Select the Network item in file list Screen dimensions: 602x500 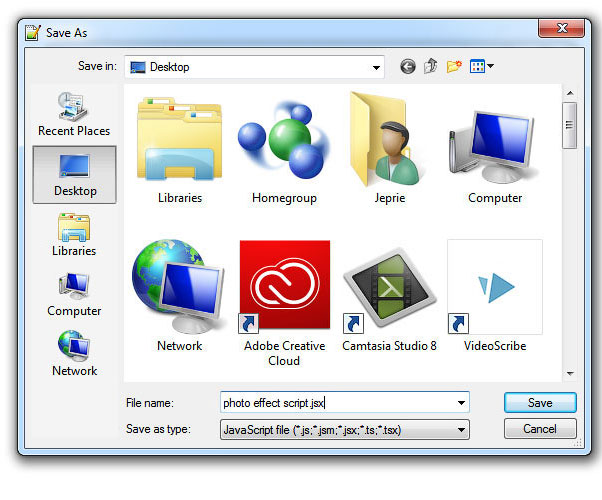[x=179, y=295]
